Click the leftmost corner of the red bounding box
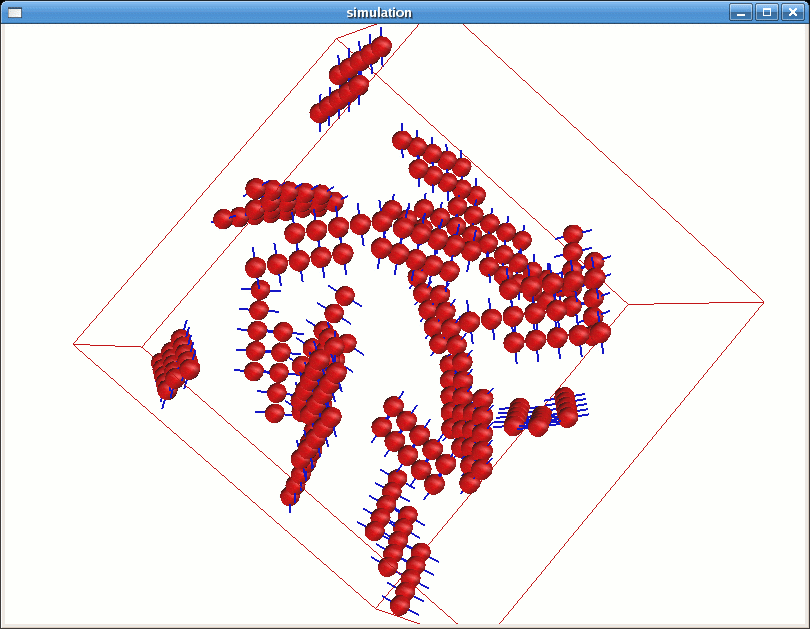The width and height of the screenshot is (810, 629). [74, 344]
